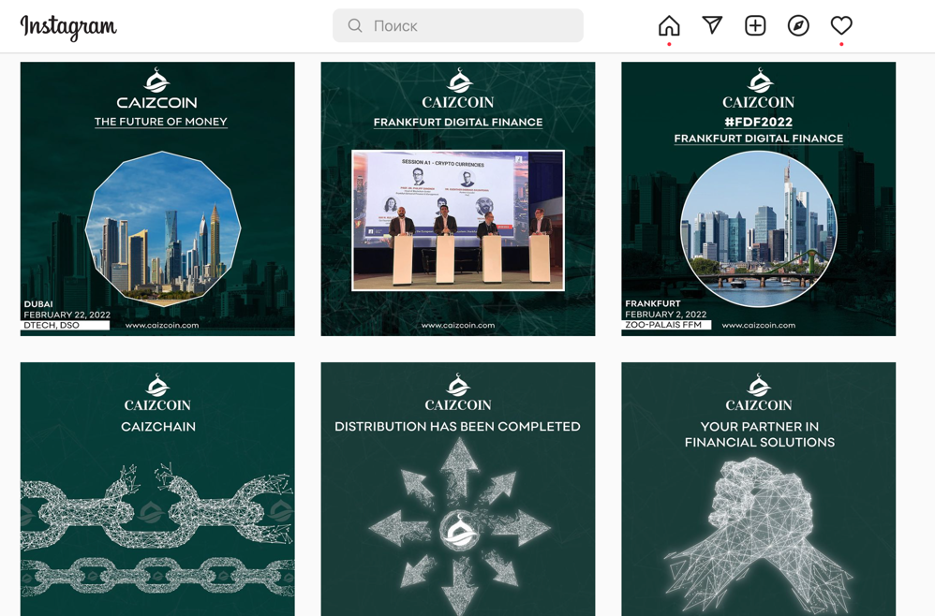The height and width of the screenshot is (616, 936).
Task: Open activity heart icon
Action: (x=841, y=26)
